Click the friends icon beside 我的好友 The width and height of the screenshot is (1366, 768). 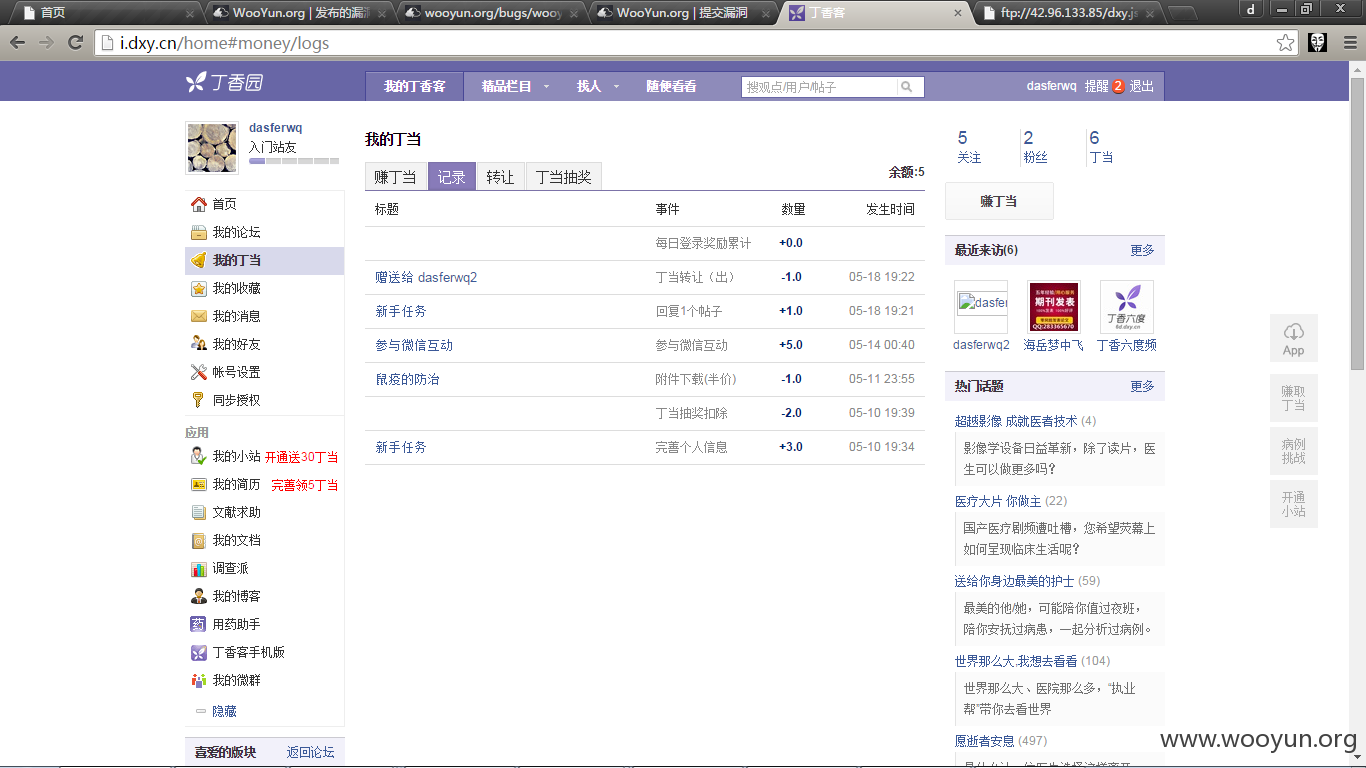198,344
